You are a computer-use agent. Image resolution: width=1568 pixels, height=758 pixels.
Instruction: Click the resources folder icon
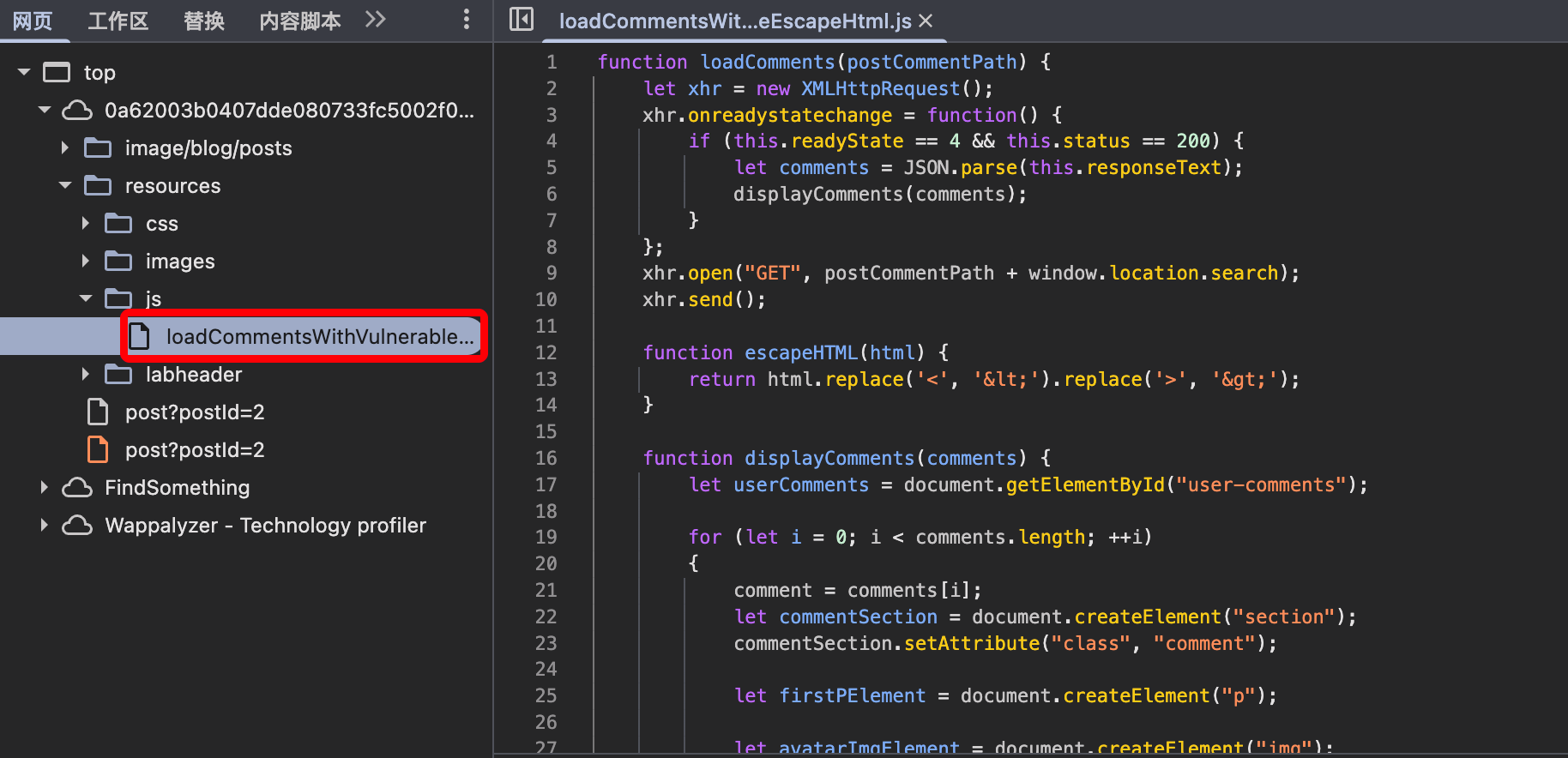point(98,186)
